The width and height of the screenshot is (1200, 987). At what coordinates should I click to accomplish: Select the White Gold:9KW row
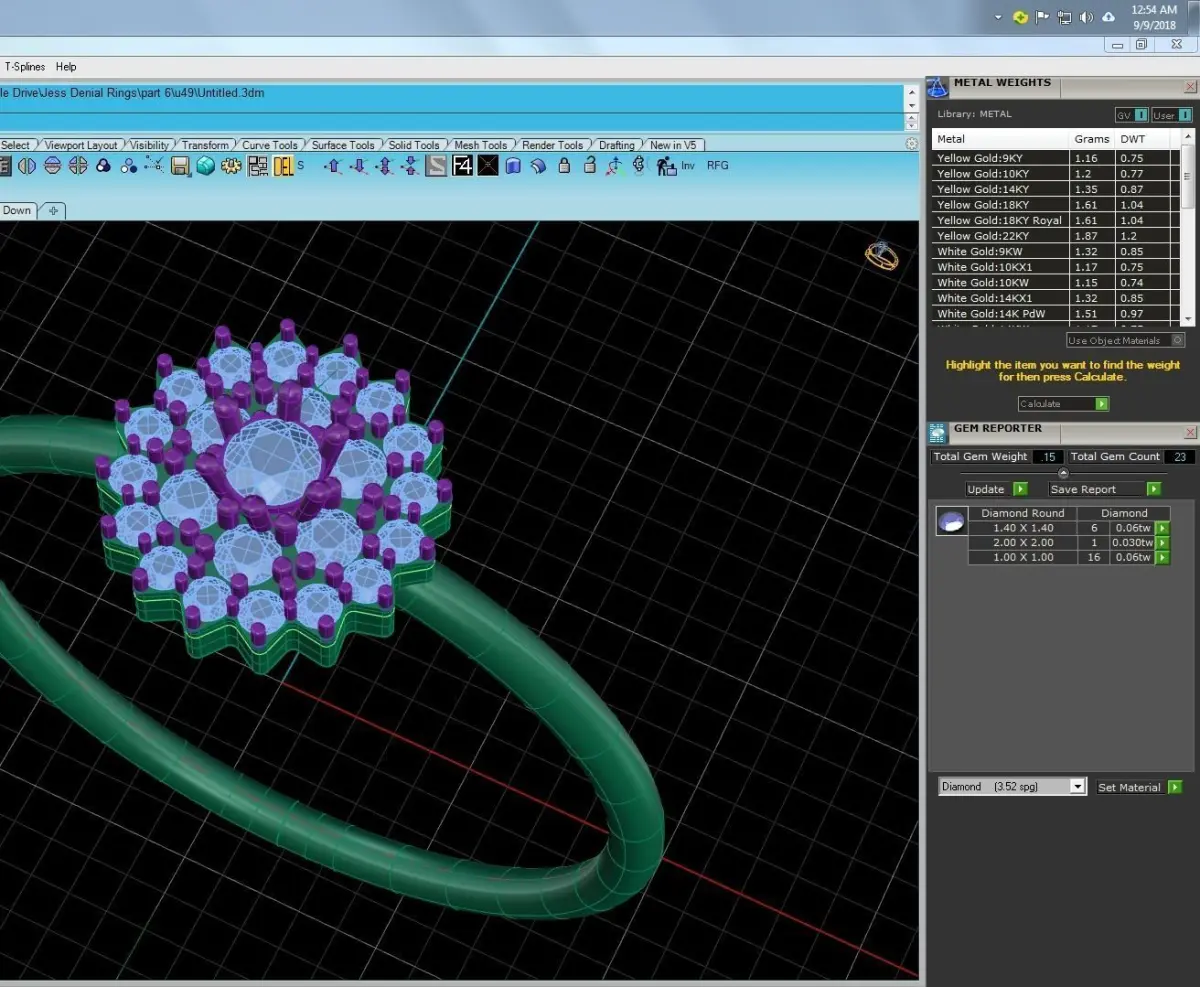(x=1057, y=251)
